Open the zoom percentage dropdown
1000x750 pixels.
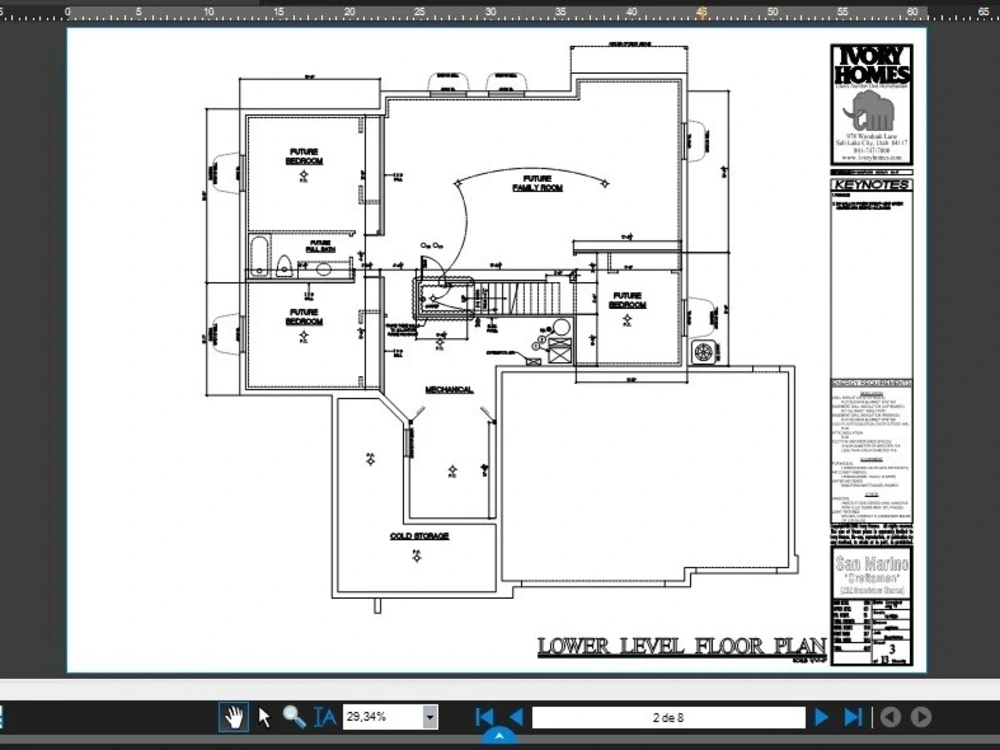click(x=428, y=716)
